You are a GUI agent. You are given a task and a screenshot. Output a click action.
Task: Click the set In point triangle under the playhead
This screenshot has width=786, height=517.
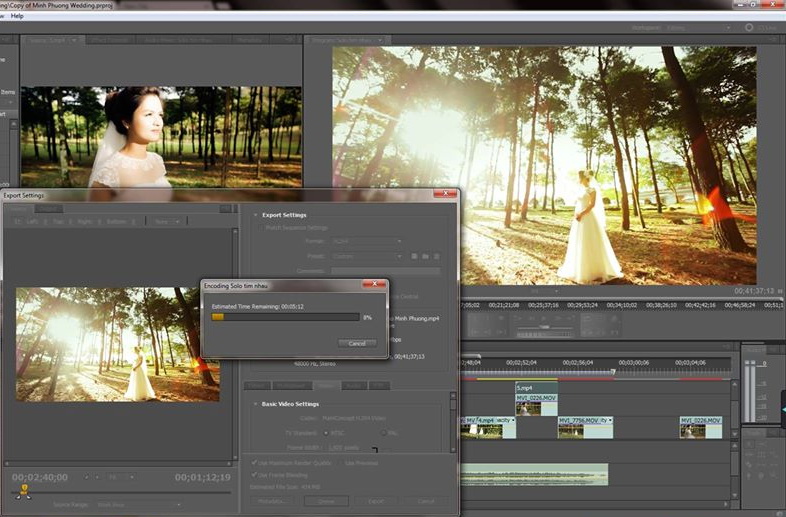click(x=20, y=496)
